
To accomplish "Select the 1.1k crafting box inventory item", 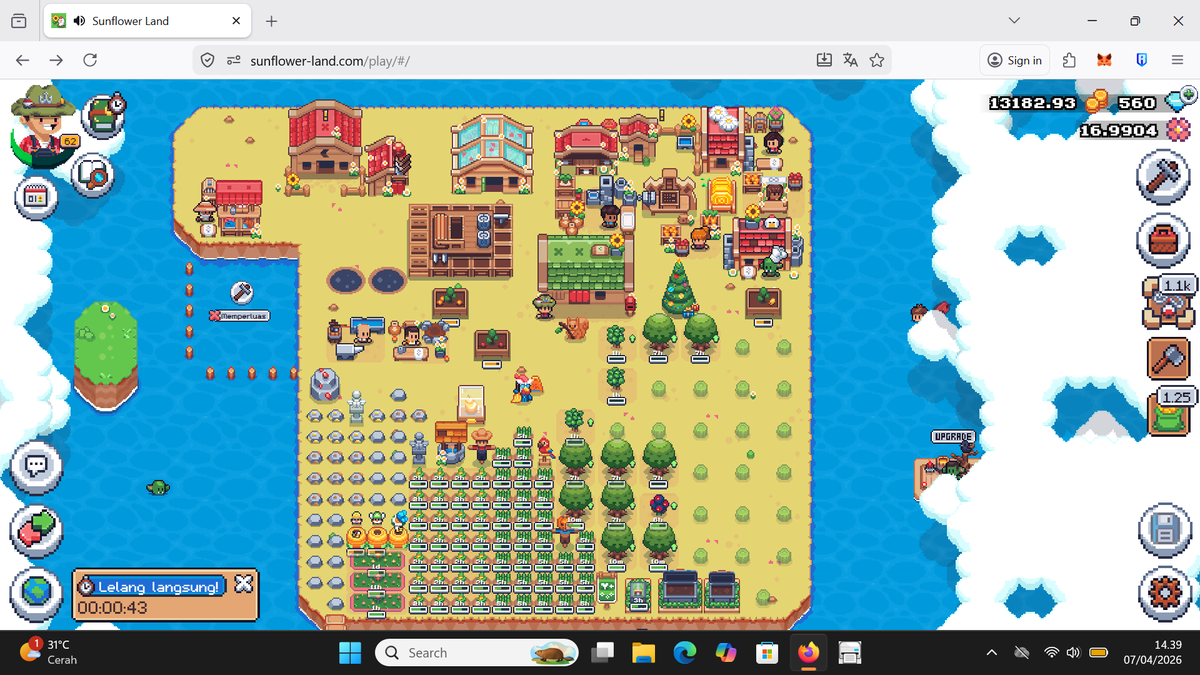I will coord(1168,303).
